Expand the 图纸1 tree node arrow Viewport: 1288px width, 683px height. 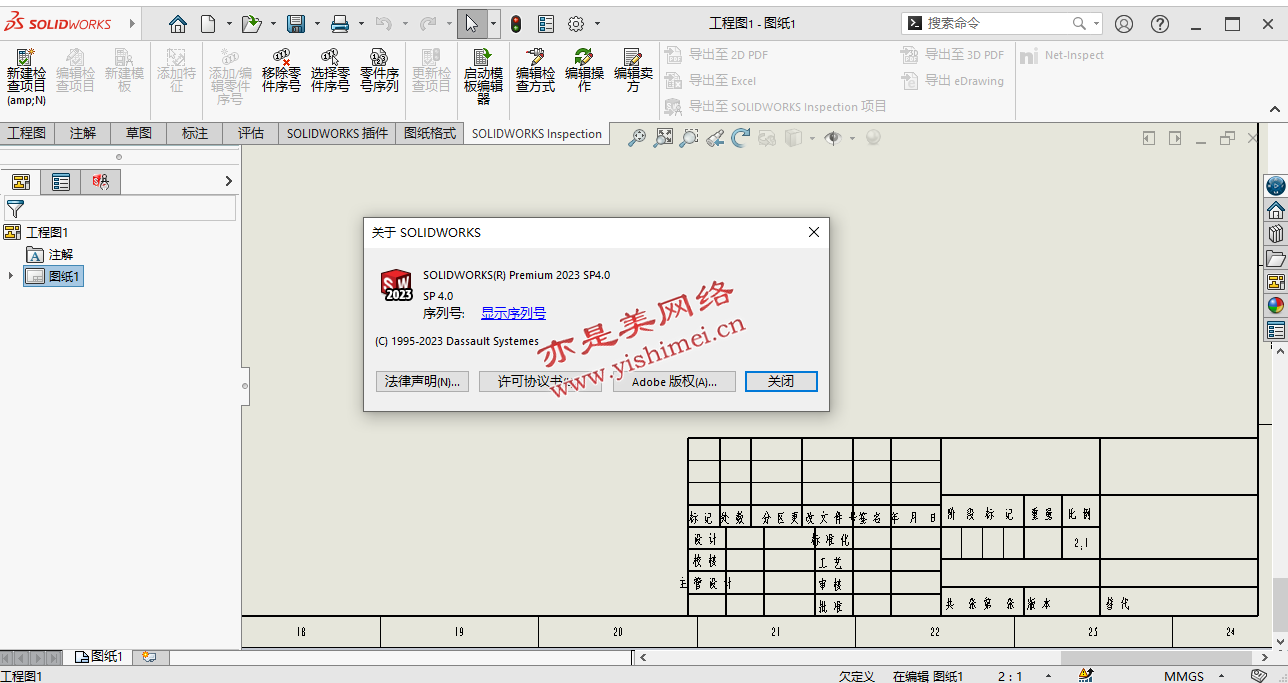tap(11, 276)
